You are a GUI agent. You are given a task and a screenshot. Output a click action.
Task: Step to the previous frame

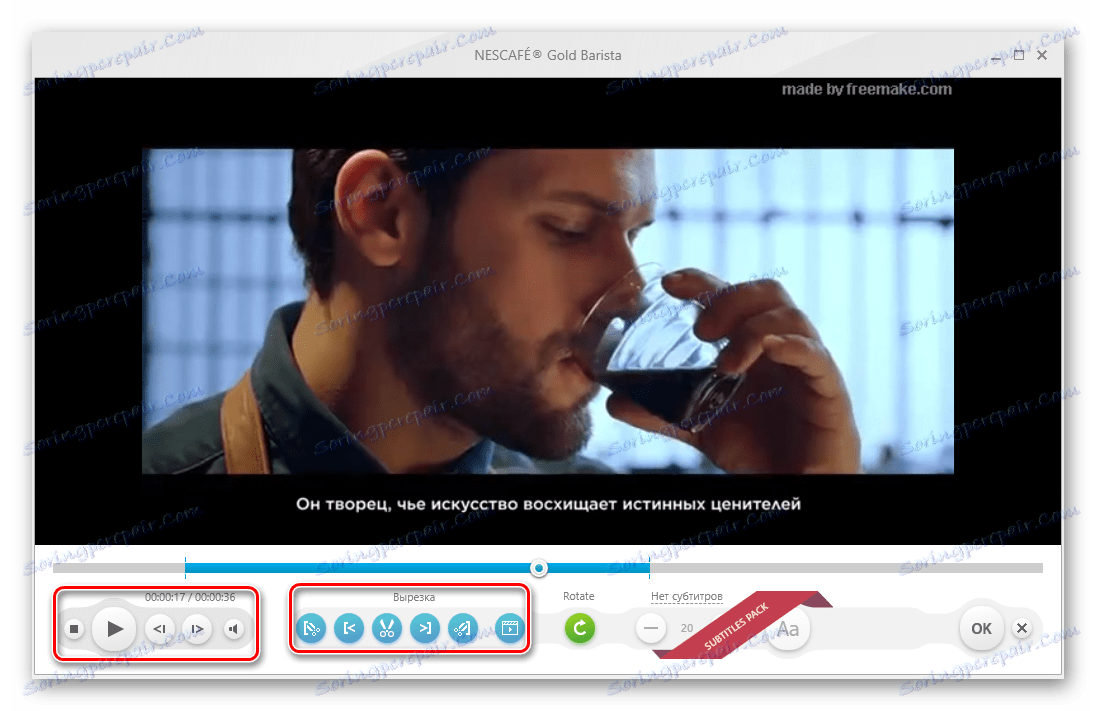click(160, 629)
